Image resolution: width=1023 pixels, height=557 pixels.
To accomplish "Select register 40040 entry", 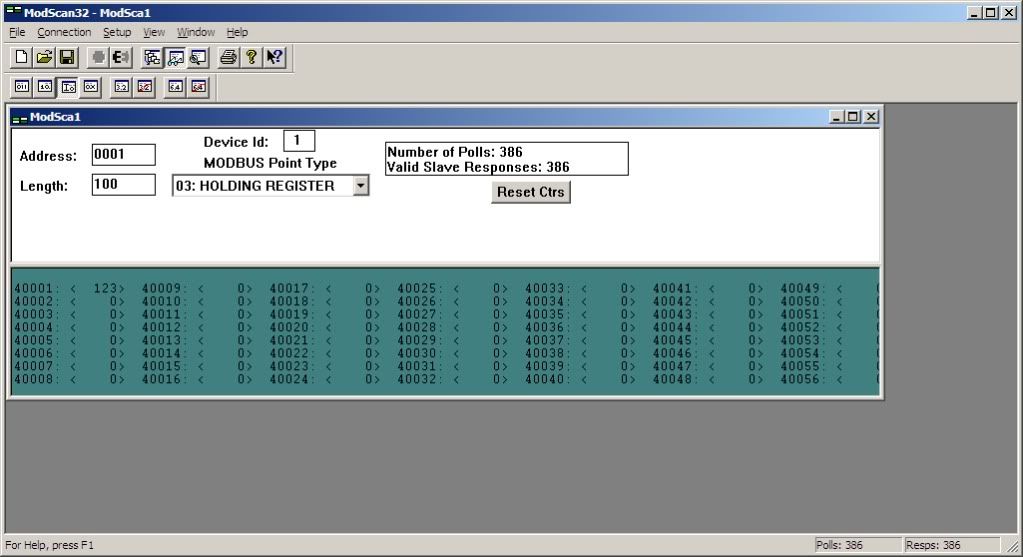I will click(580, 379).
